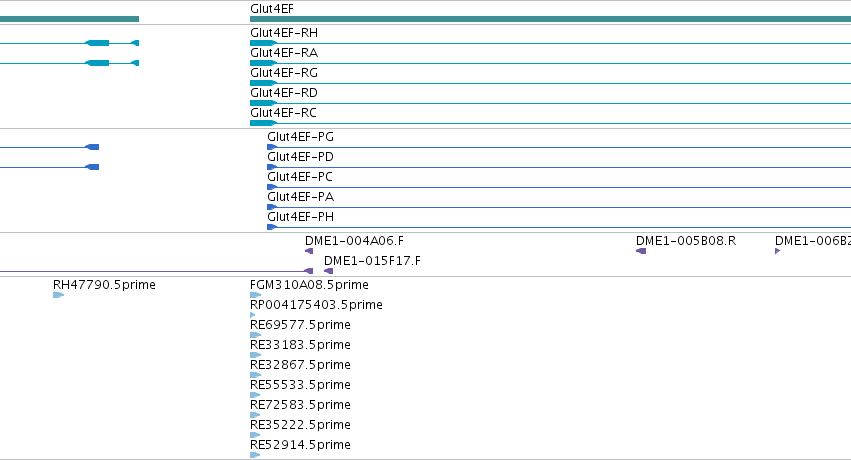Select the RE35222.5prime label
Screen dimensions: 851x460
click(300, 425)
